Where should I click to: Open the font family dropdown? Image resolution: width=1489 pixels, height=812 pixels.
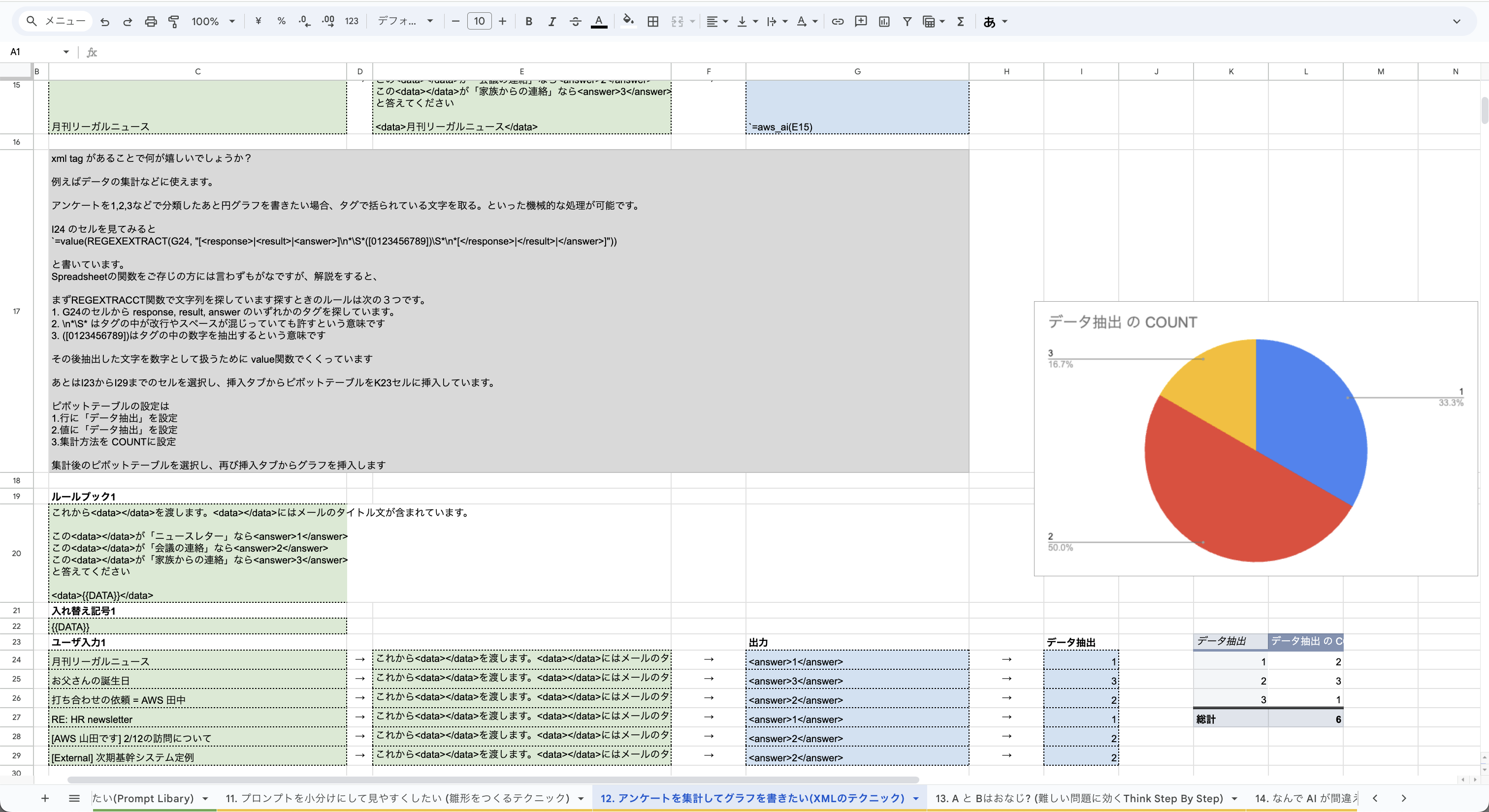click(x=405, y=21)
